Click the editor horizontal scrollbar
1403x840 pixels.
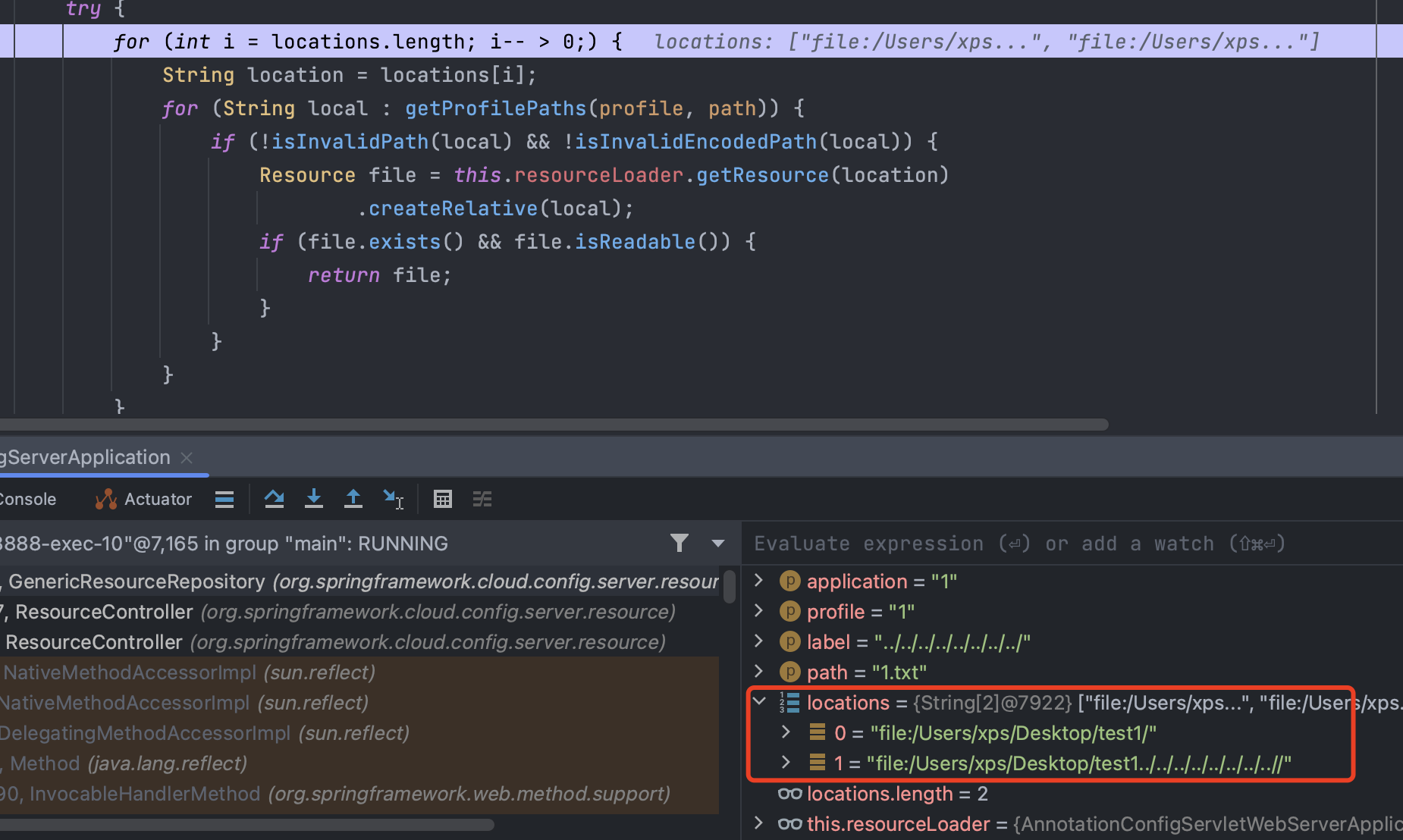click(554, 425)
